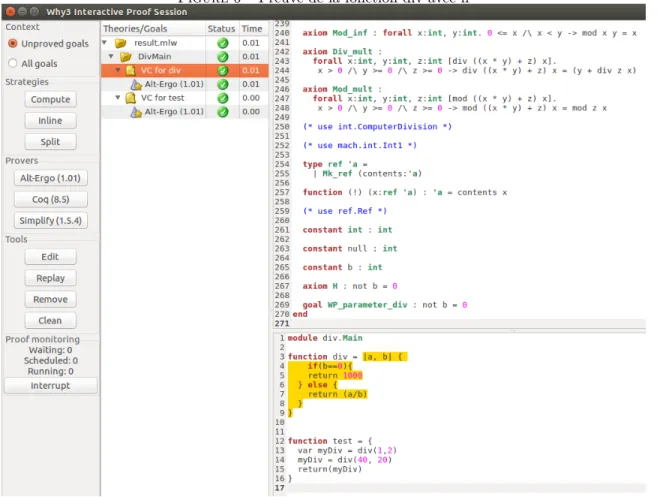This screenshot has width=657, height=497.
Task: Collapse the VC for div node
Action: (x=118, y=70)
